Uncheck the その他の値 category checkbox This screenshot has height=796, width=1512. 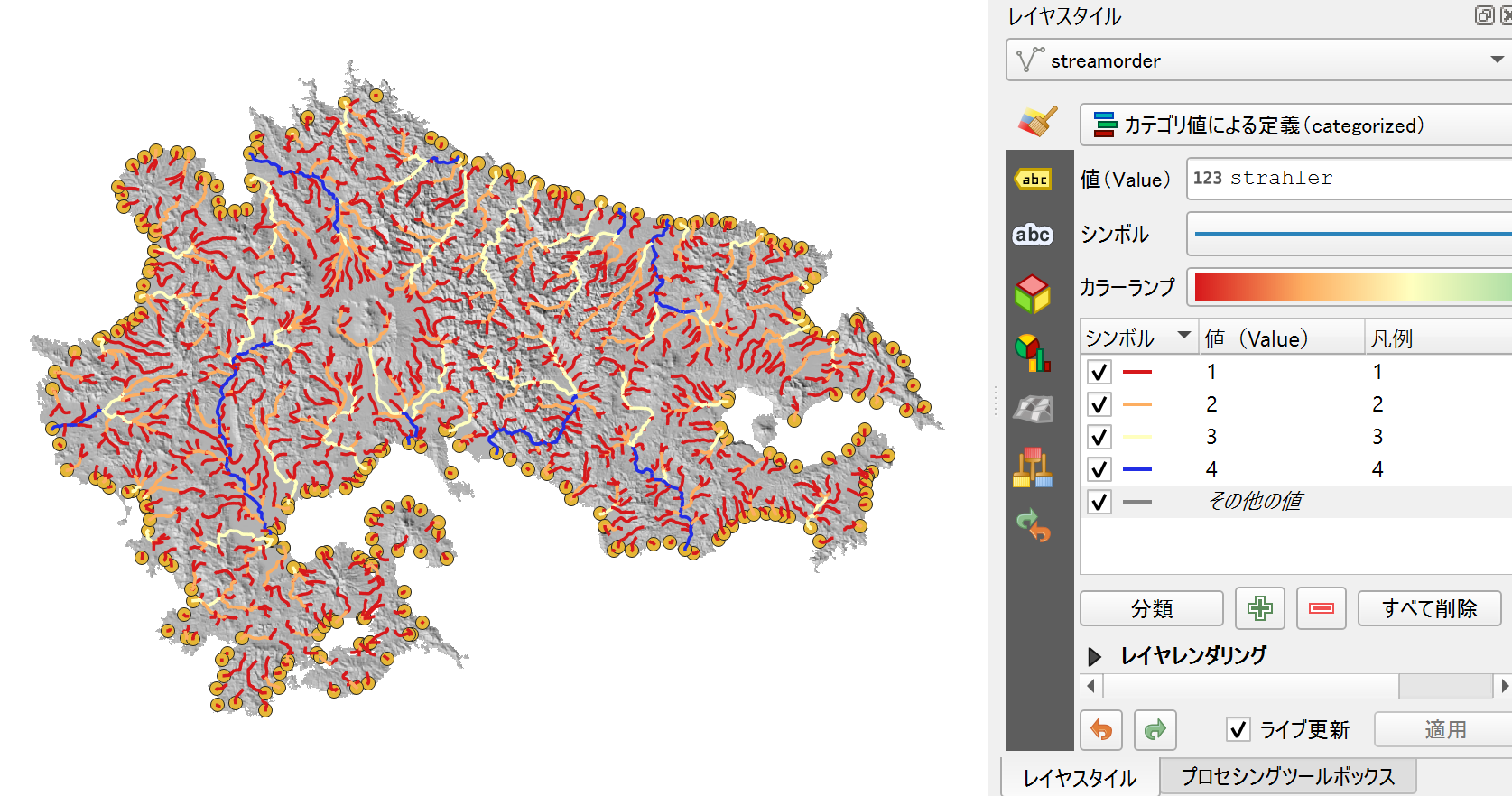pos(1099,502)
